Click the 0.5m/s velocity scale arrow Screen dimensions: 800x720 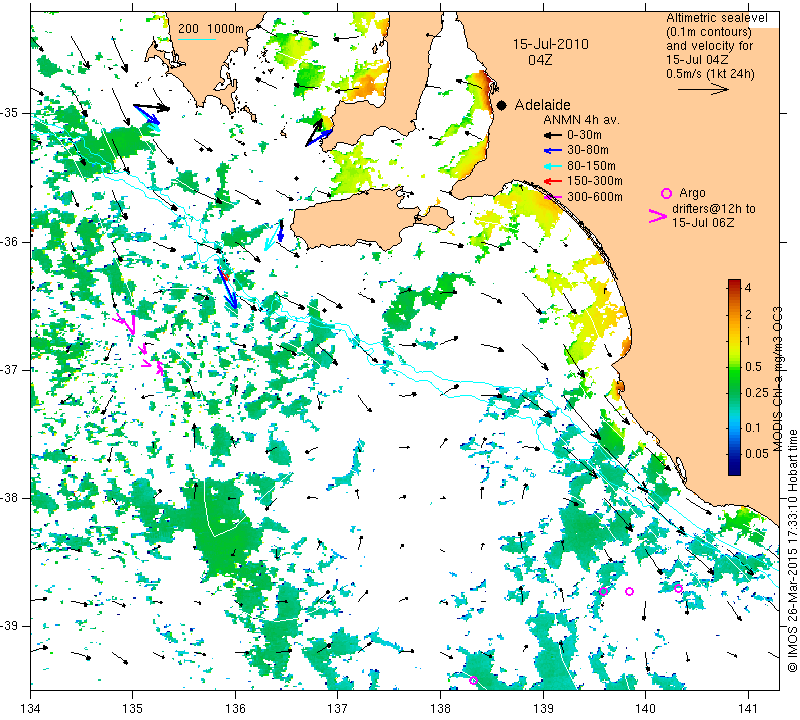click(x=703, y=89)
